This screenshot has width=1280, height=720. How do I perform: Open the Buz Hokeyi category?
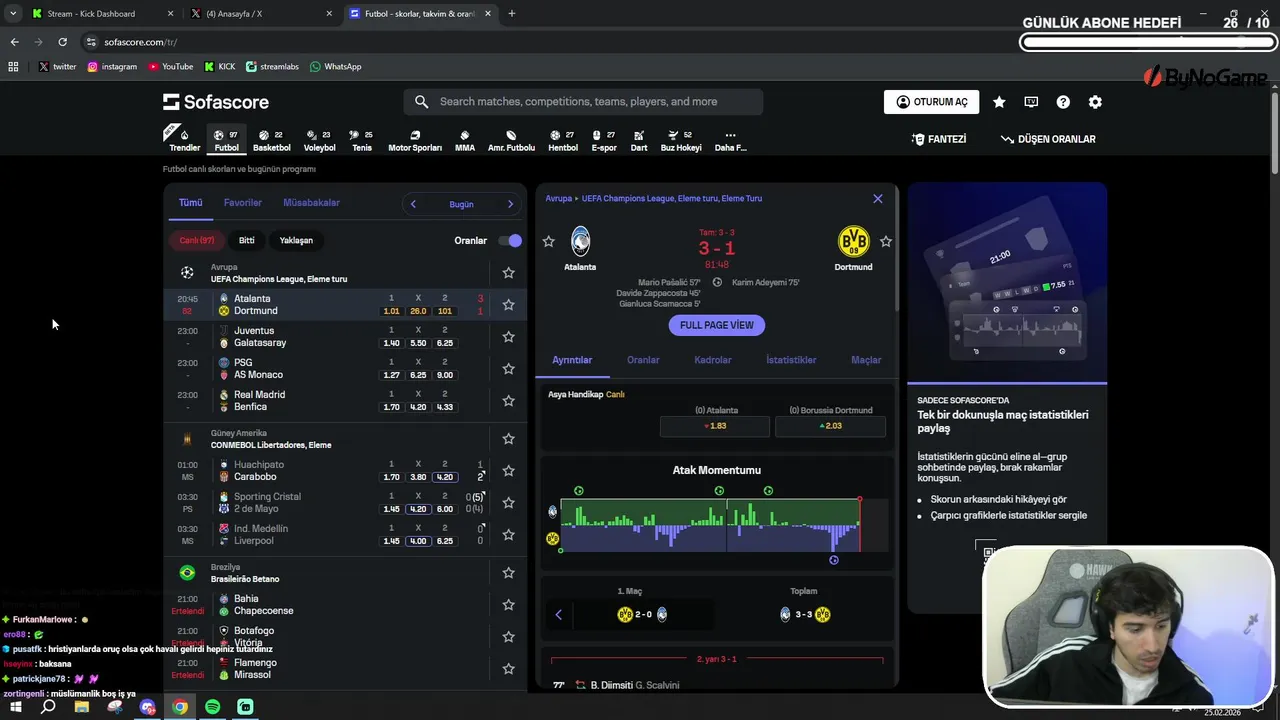(x=681, y=140)
